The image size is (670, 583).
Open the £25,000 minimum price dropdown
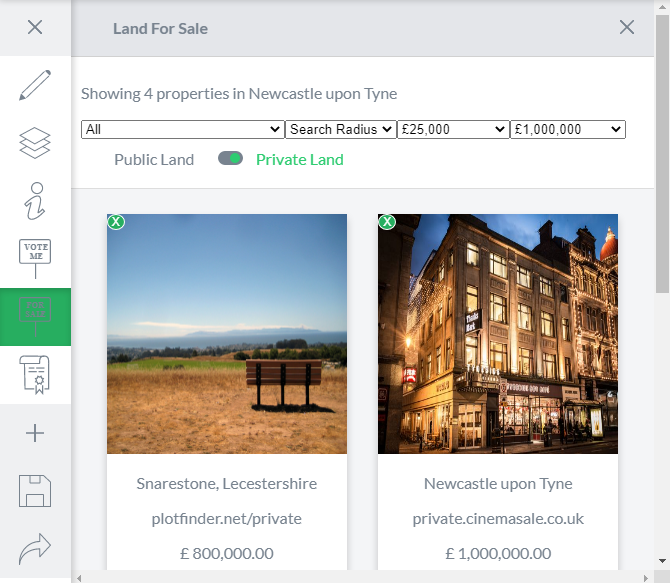[x=453, y=130]
